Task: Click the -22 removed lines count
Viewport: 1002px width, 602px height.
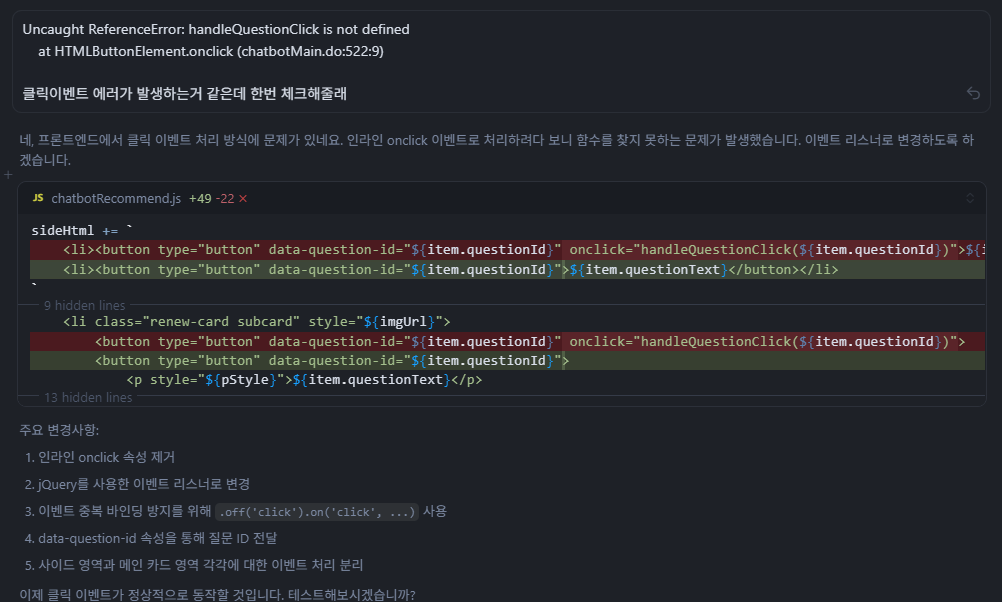Action: (225, 199)
